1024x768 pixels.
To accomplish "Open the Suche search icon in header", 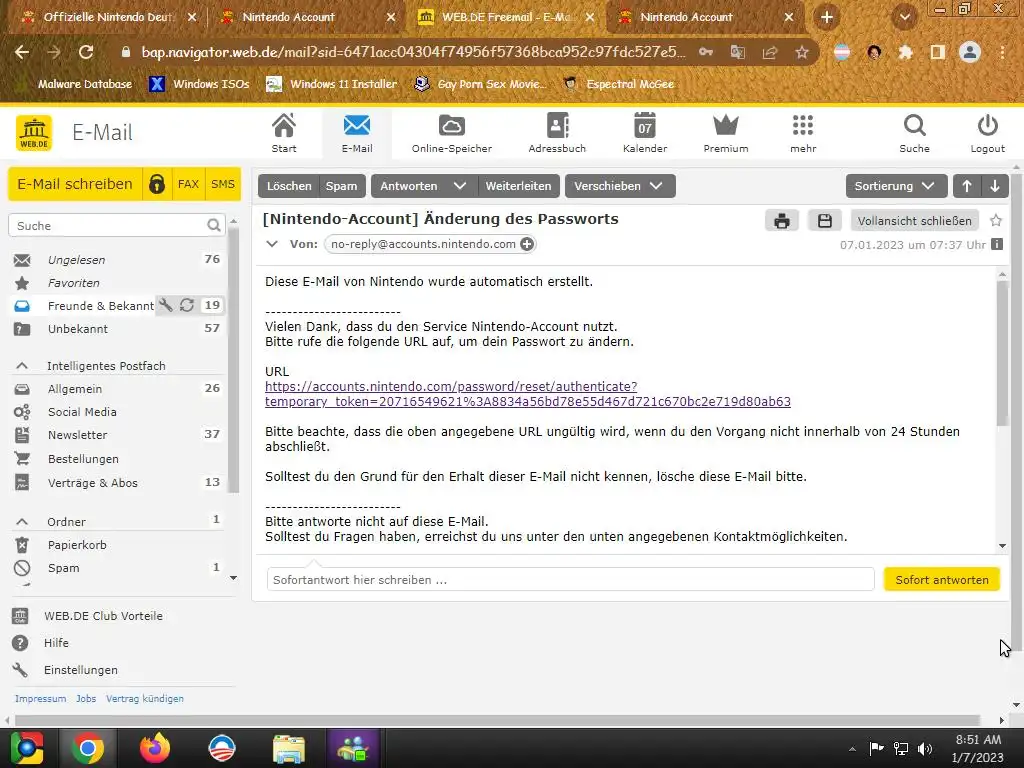I will (x=914, y=133).
